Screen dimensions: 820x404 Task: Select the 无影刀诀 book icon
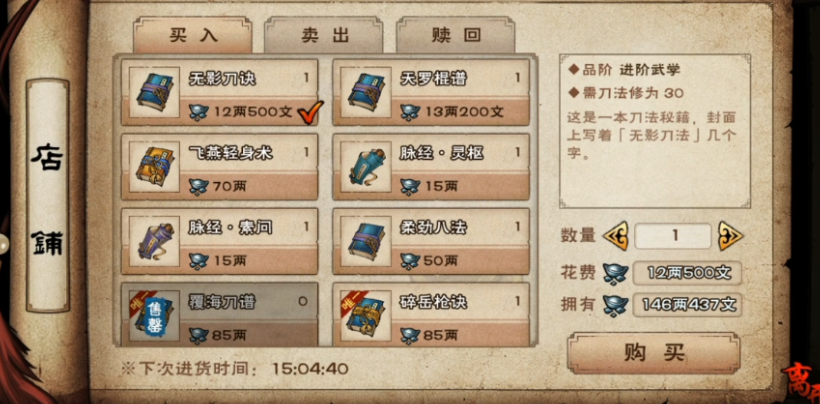point(151,92)
